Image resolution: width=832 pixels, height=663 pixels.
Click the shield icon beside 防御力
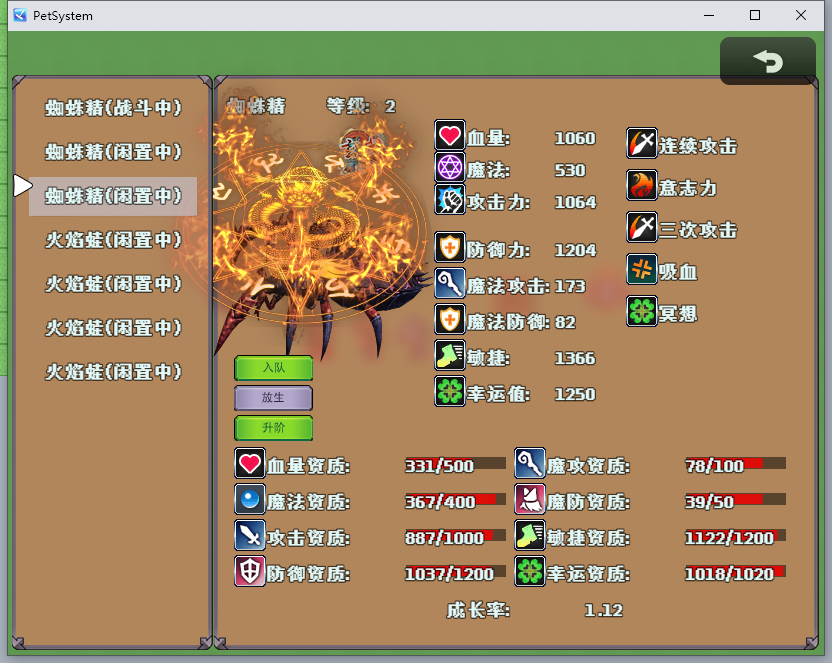point(449,247)
